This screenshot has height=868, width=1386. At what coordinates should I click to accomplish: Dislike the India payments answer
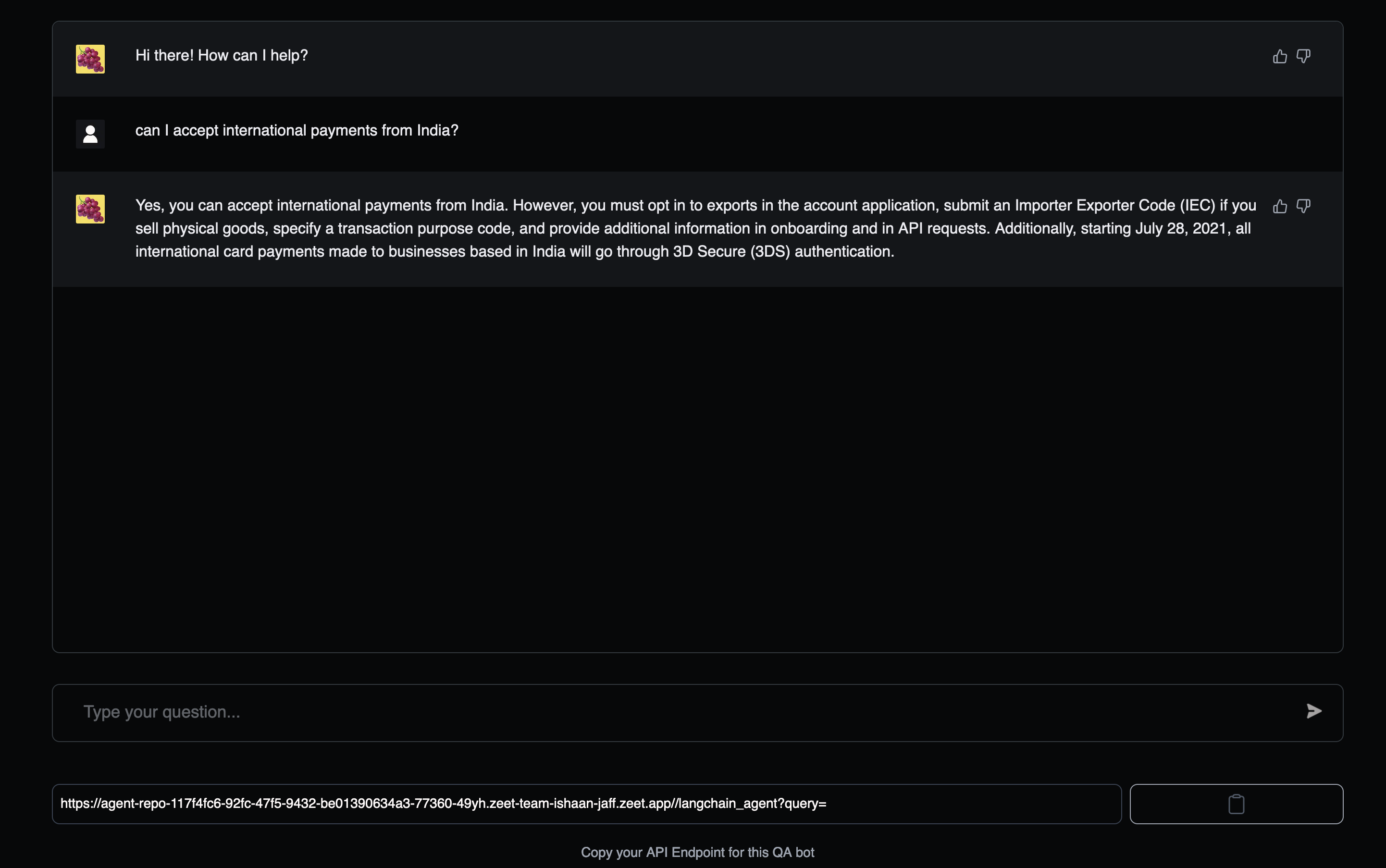(x=1303, y=206)
